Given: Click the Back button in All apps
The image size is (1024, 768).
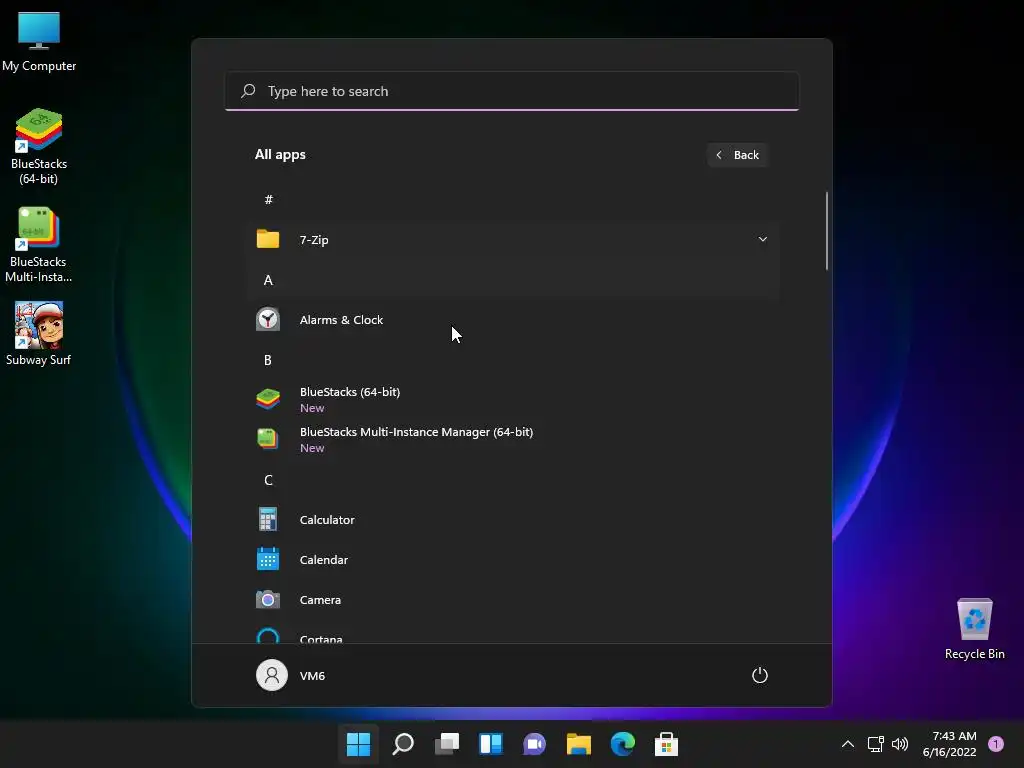Looking at the screenshot, I should pyautogui.click(x=737, y=155).
